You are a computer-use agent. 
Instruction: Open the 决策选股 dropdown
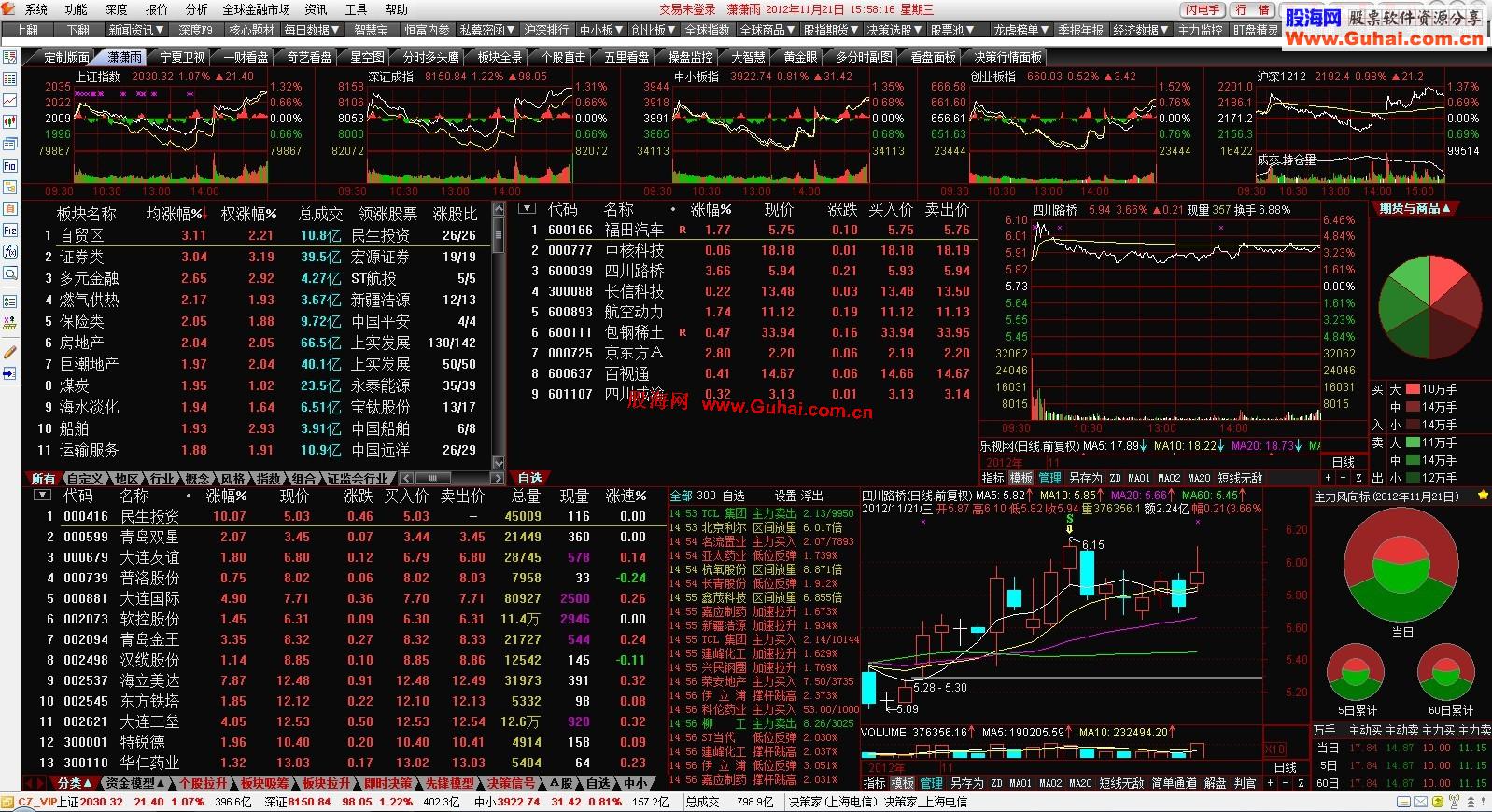[894, 30]
